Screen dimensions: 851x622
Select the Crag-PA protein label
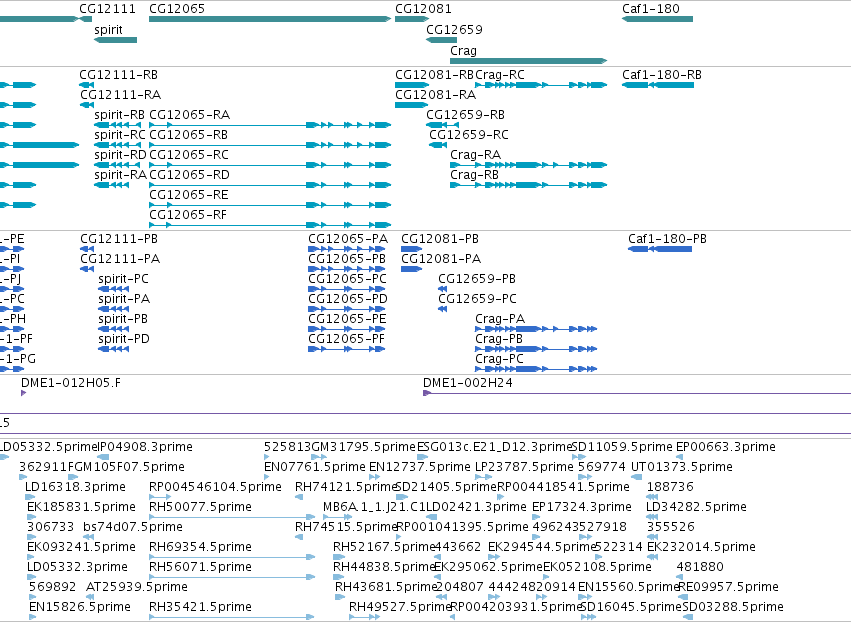(500, 319)
